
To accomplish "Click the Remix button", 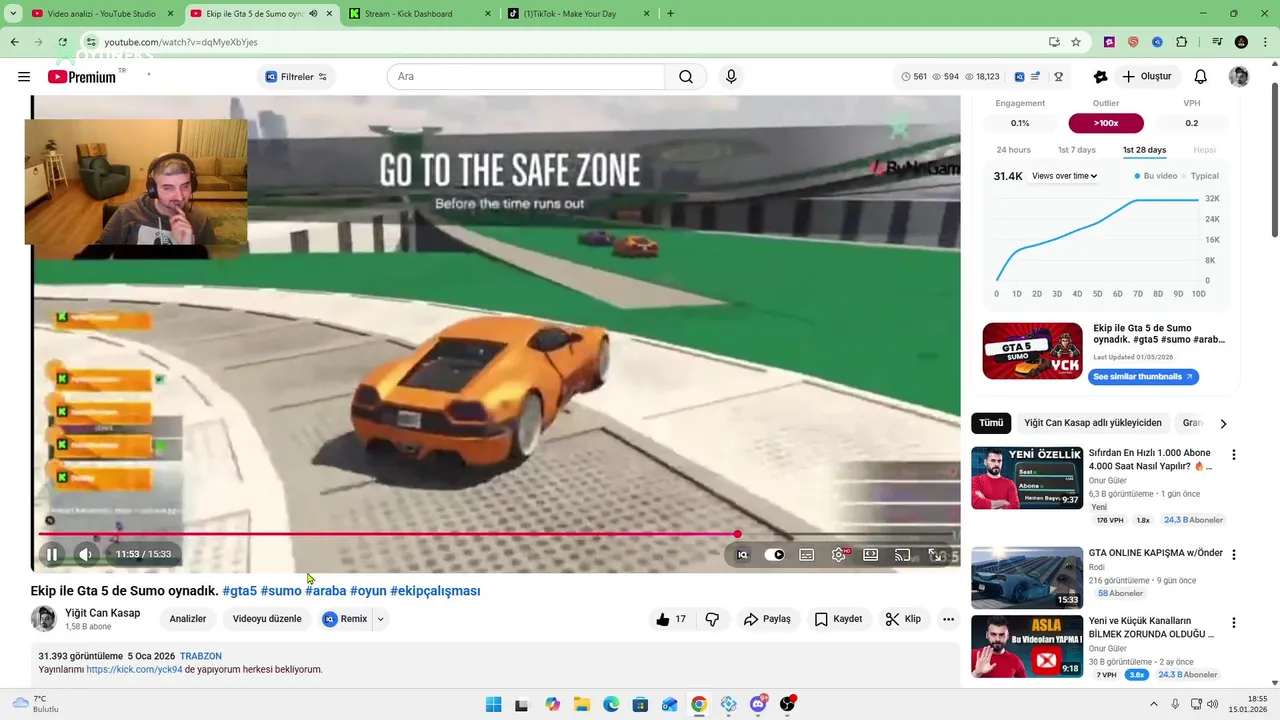I will point(345,619).
